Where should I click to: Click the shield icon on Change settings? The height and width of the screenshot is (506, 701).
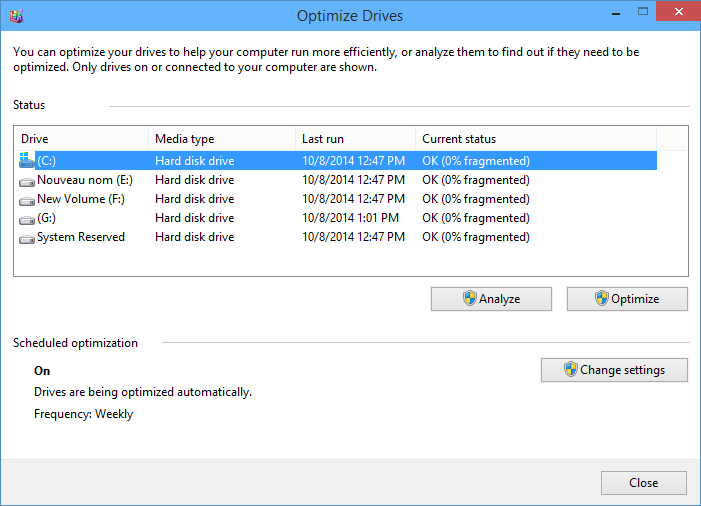point(570,370)
